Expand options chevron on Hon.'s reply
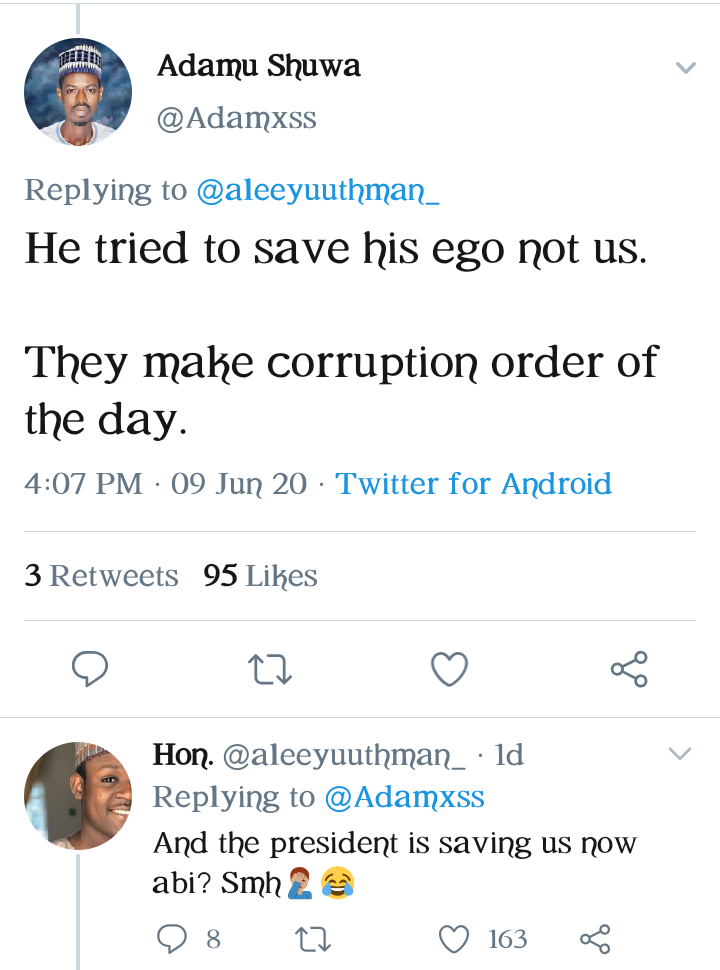This screenshot has height=970, width=720. [679, 754]
